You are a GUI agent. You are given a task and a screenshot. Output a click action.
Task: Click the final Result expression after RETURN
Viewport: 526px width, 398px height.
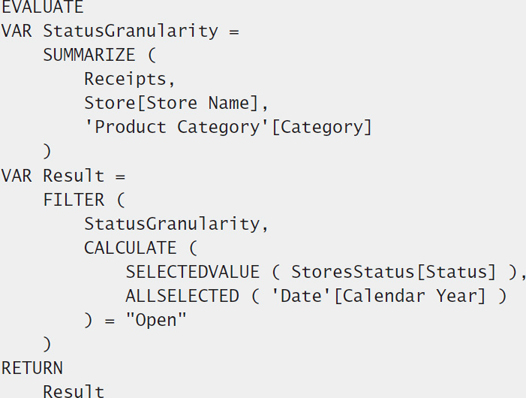point(73,391)
